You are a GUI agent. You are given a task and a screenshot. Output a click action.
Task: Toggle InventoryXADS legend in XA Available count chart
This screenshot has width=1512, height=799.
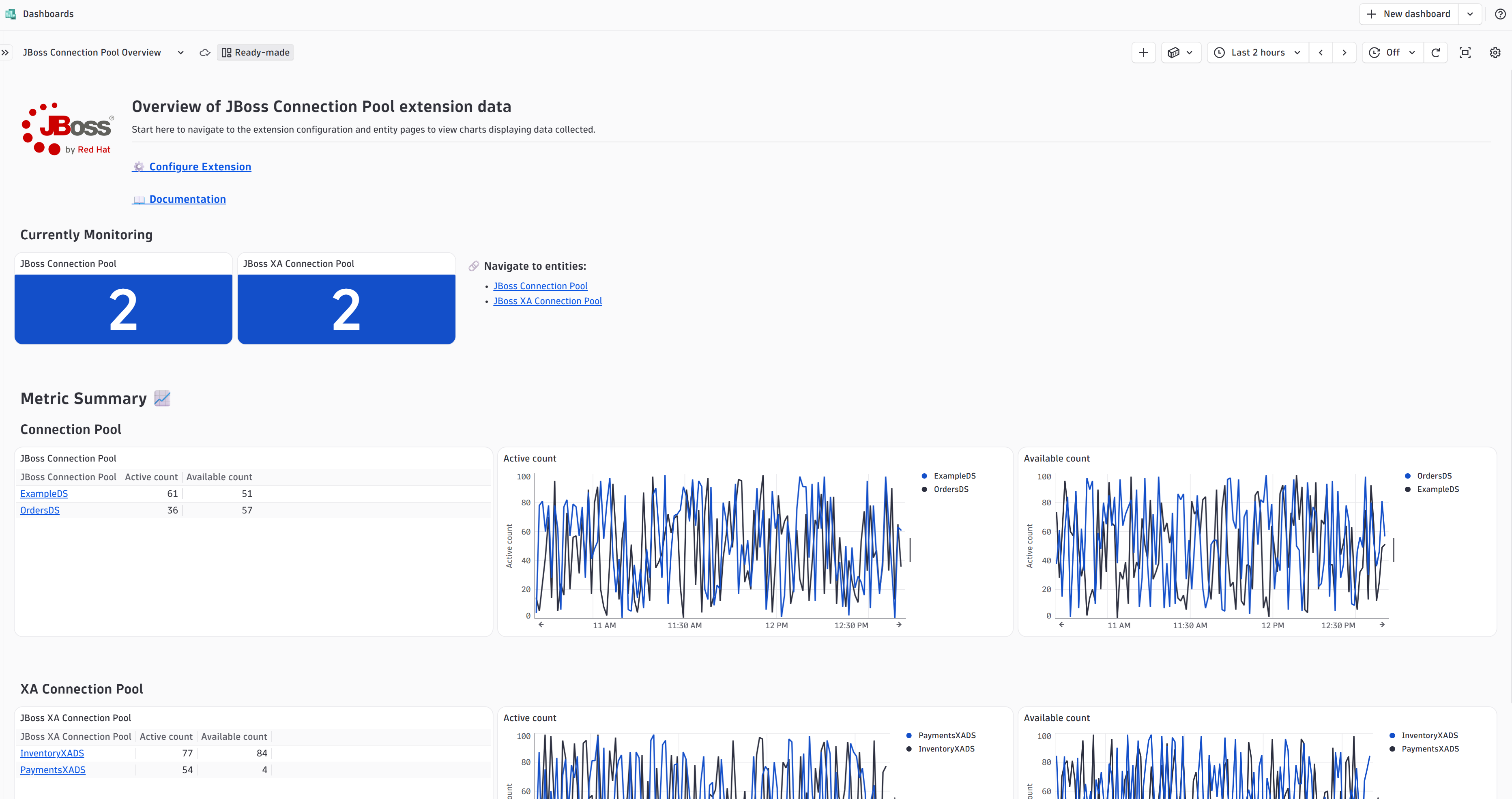tap(1423, 736)
